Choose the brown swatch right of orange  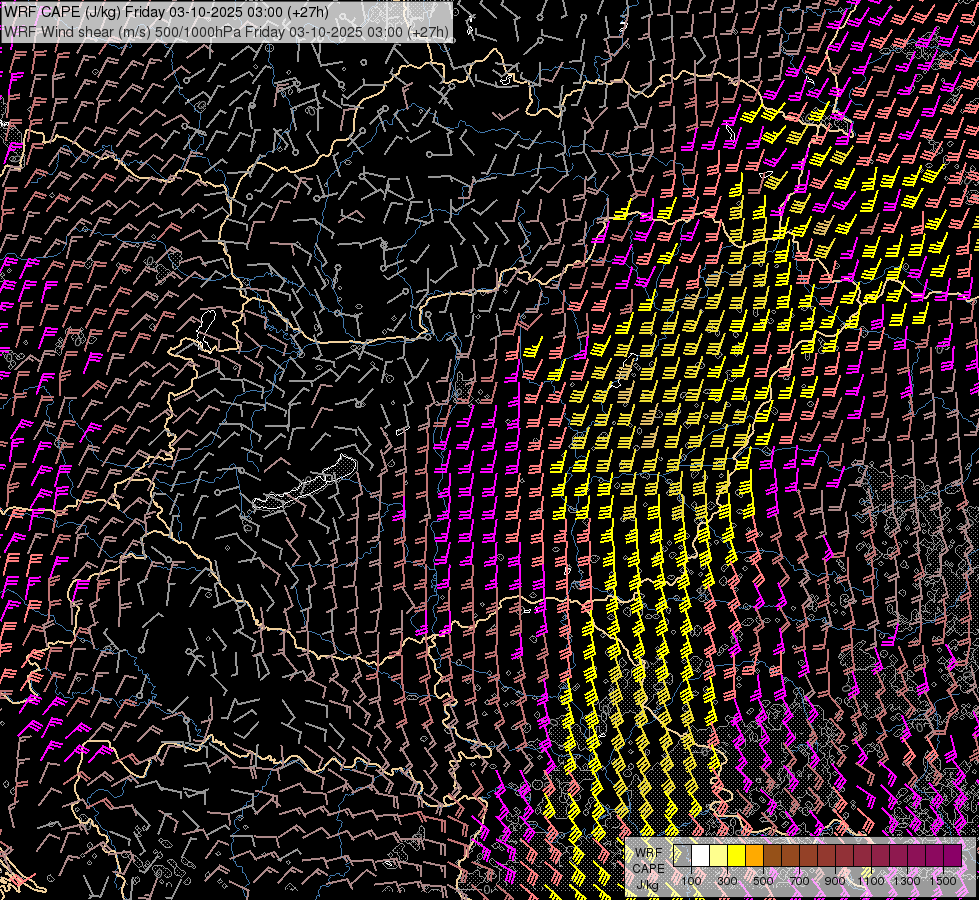tap(773, 856)
